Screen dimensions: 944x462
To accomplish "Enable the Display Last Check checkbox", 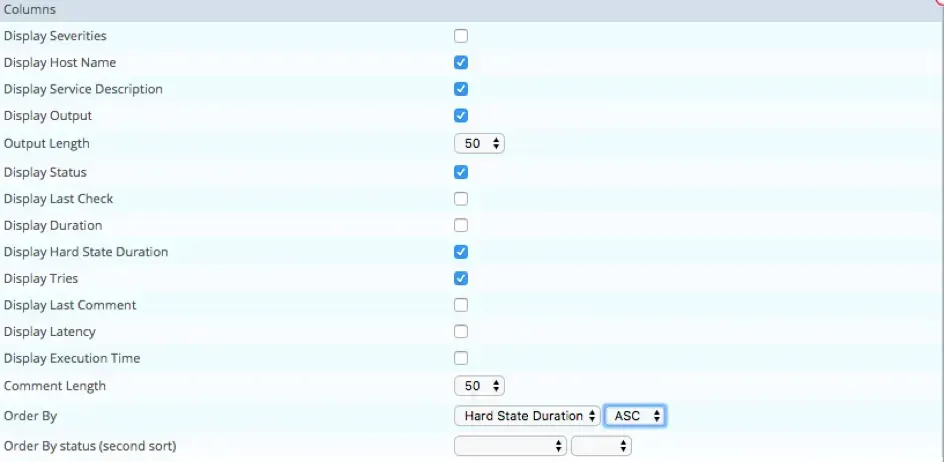I will pyautogui.click(x=461, y=199).
